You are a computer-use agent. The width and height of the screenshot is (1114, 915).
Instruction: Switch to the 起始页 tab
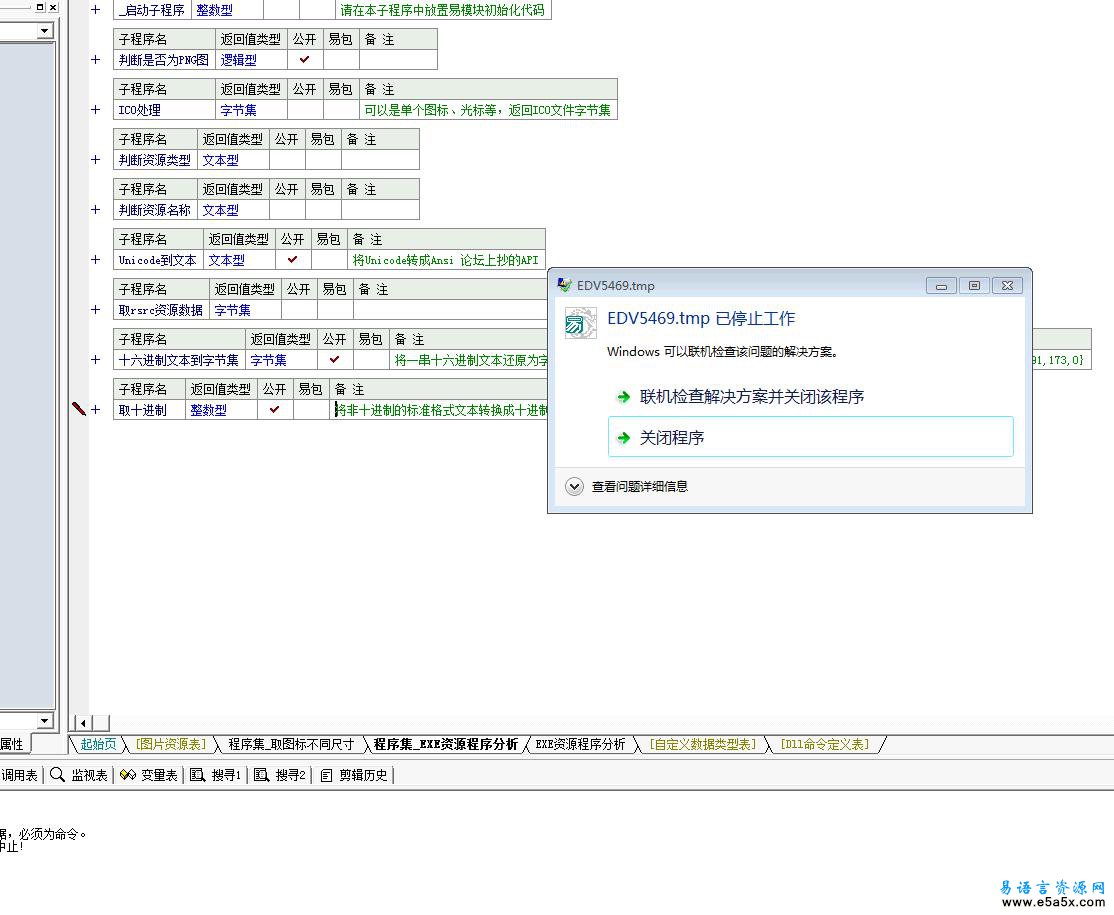[98, 744]
